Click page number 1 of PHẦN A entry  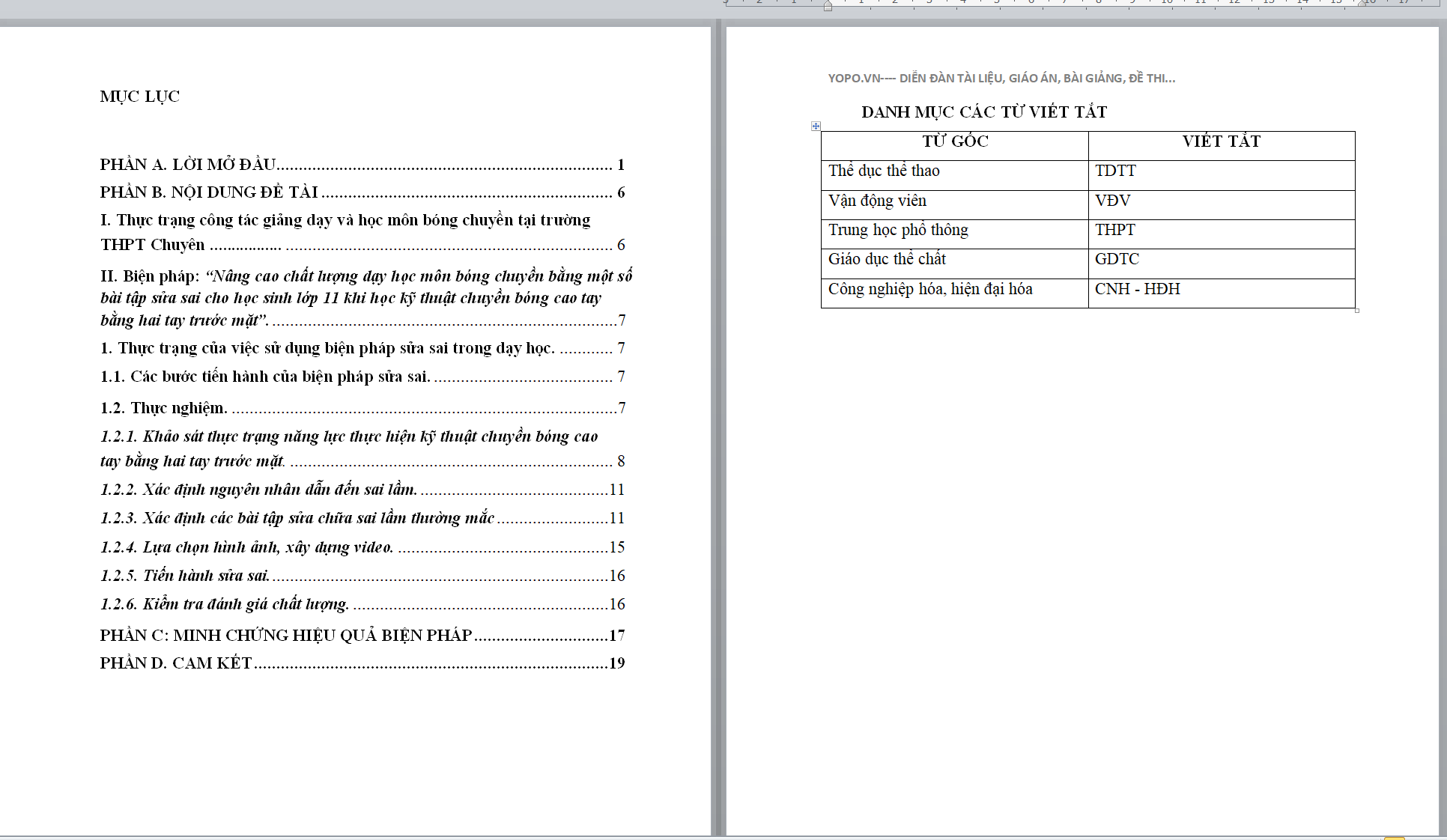pyautogui.click(x=621, y=165)
